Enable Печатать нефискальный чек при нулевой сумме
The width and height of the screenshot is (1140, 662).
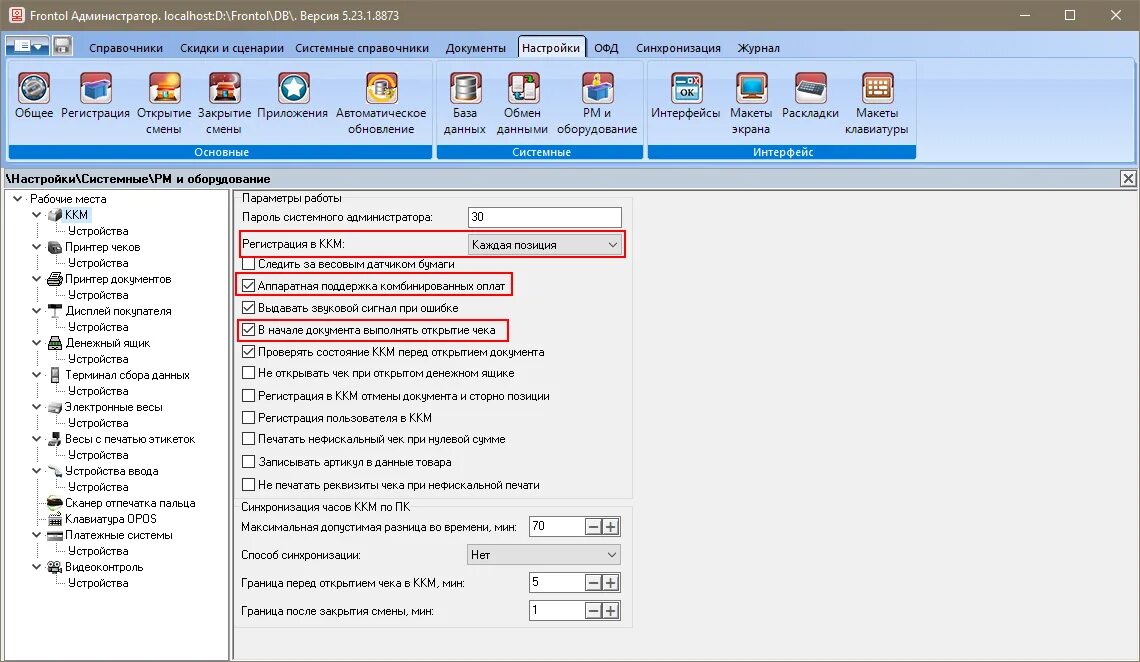[x=248, y=439]
